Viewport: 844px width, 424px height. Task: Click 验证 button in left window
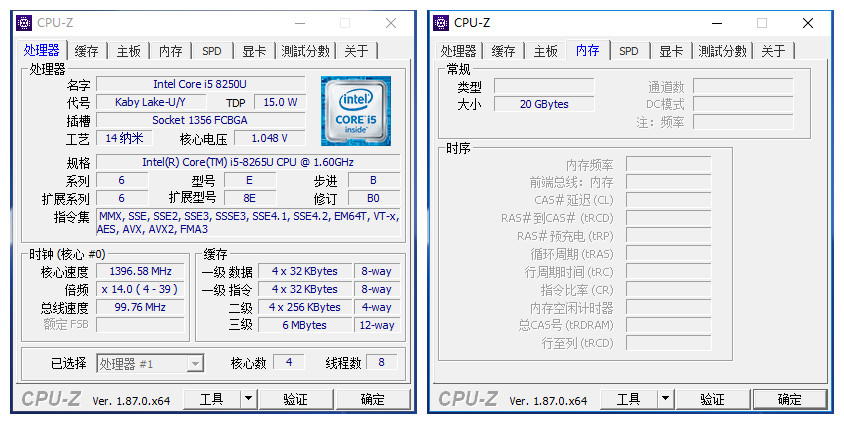click(x=296, y=399)
